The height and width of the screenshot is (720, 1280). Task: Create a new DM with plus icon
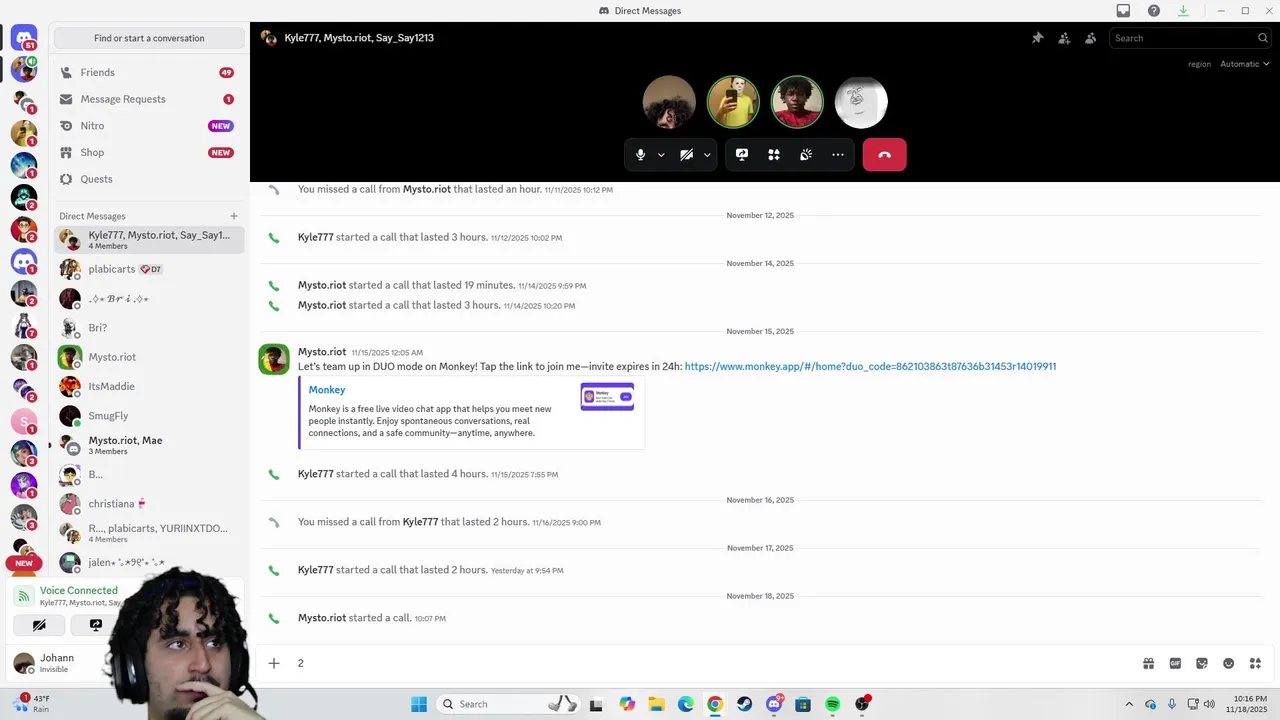tap(234, 216)
